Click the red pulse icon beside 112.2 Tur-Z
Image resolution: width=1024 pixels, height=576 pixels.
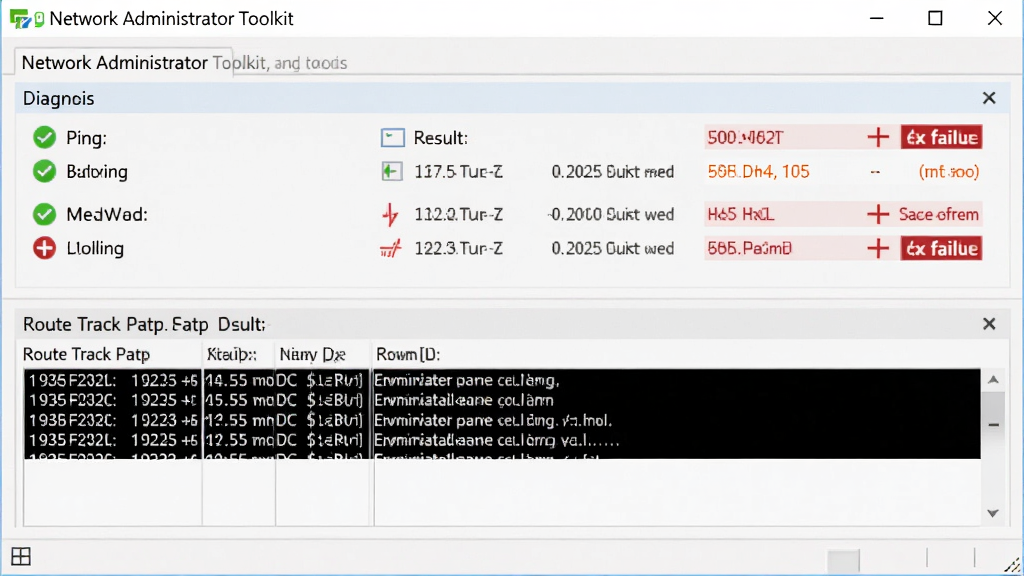391,214
